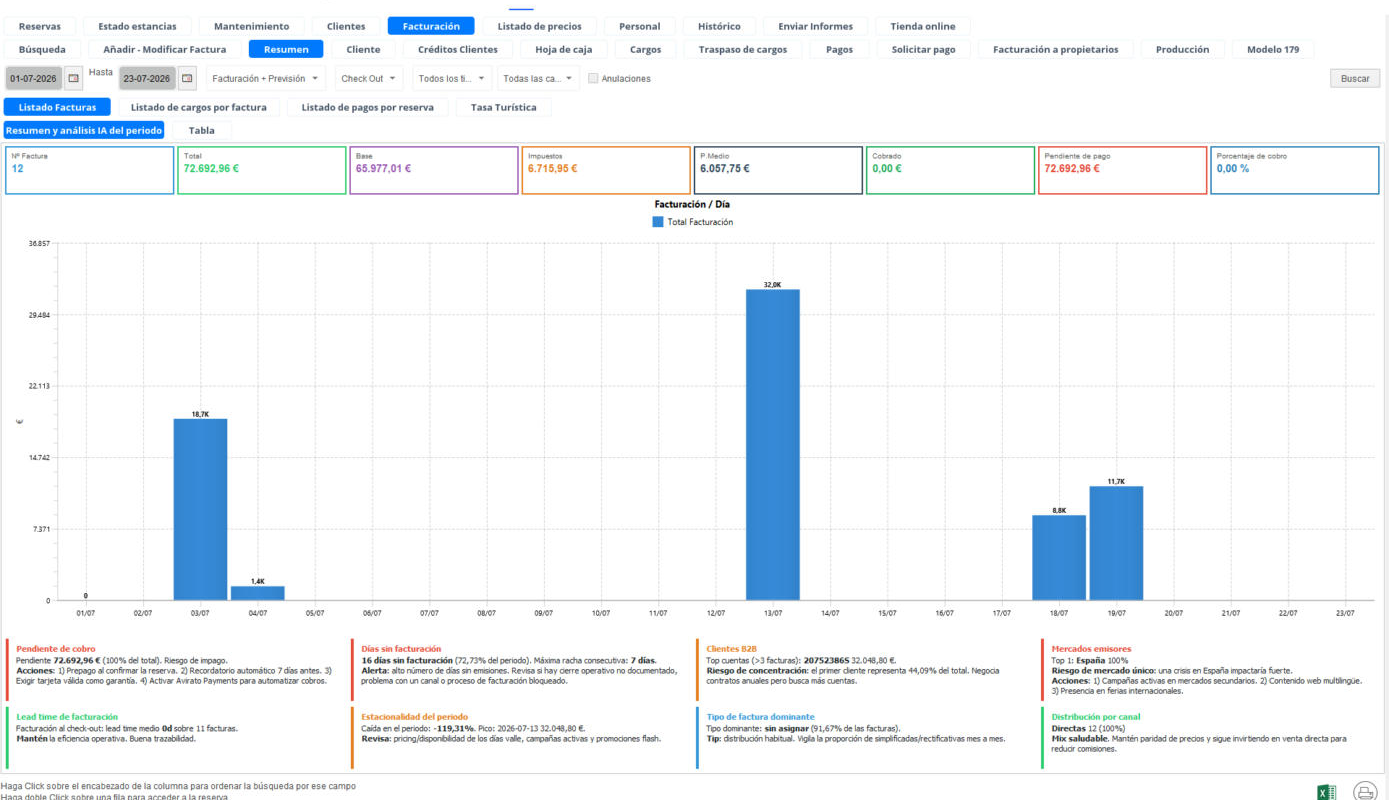This screenshot has height=800, width=1389.
Task: Select the 13/07 bar labeled 32,0K
Action: [772, 445]
